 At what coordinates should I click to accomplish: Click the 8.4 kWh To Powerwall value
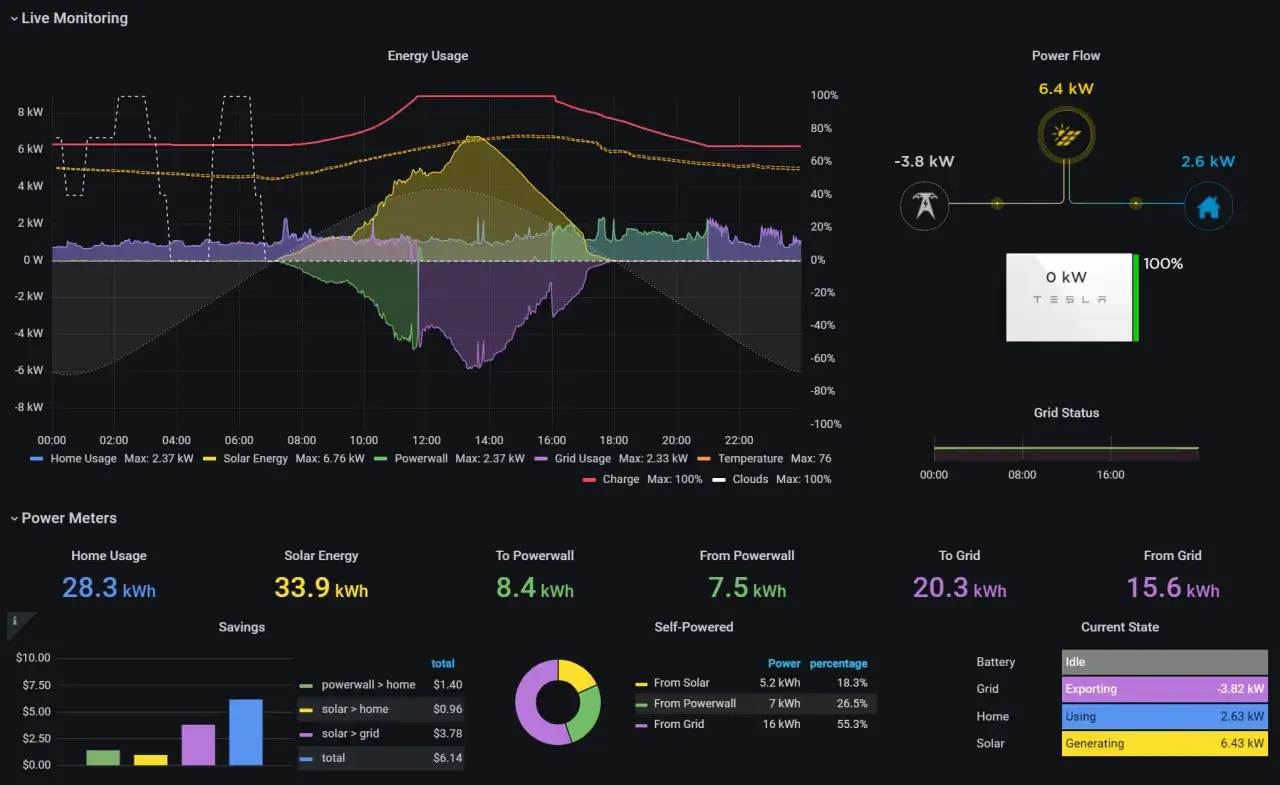(x=535, y=587)
